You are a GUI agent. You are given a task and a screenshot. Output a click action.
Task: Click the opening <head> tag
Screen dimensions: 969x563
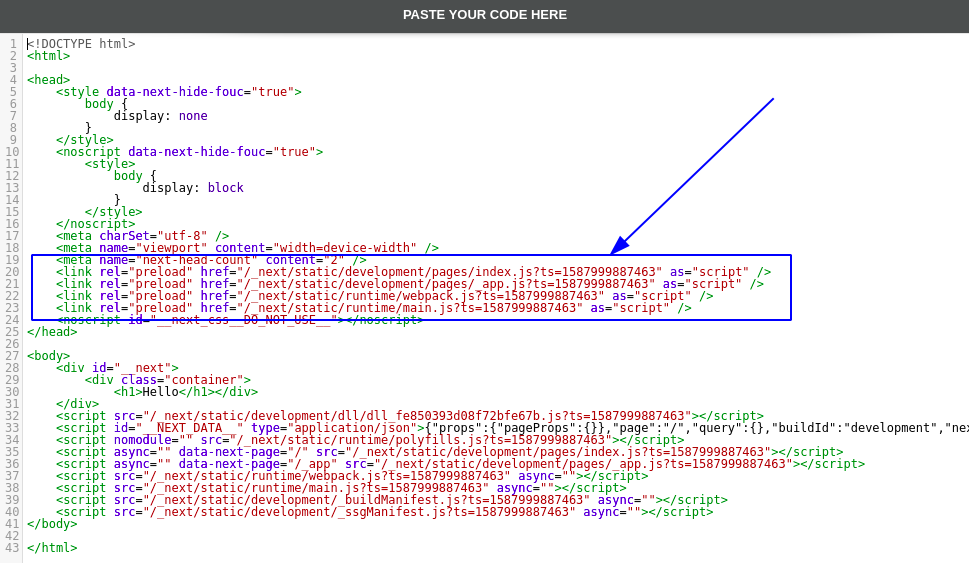click(48, 80)
